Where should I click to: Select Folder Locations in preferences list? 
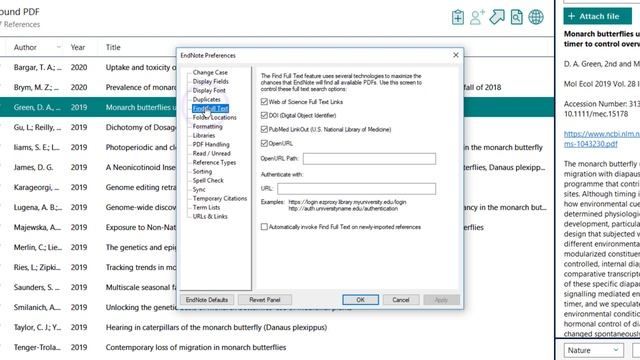click(214, 117)
